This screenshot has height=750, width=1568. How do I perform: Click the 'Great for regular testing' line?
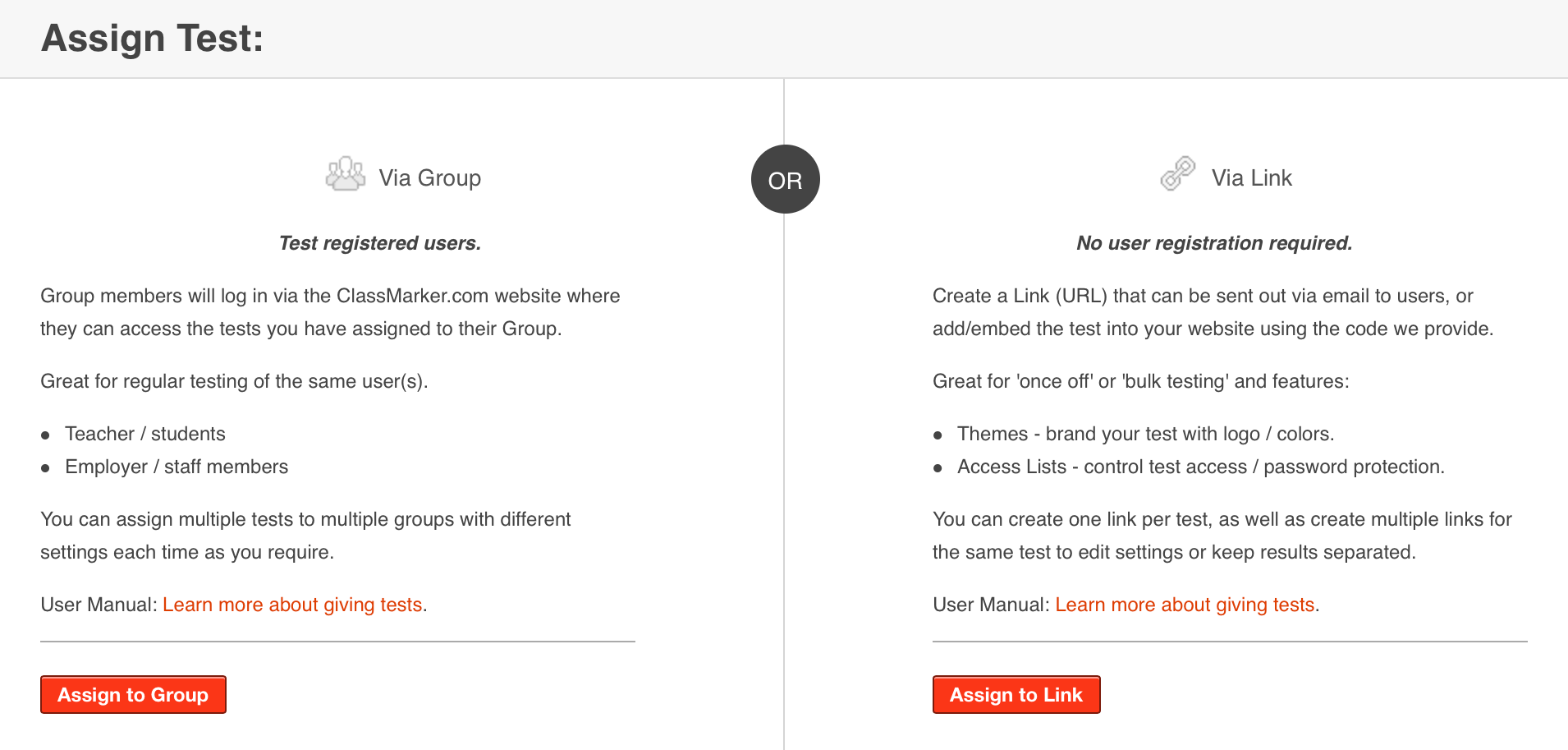tap(234, 381)
